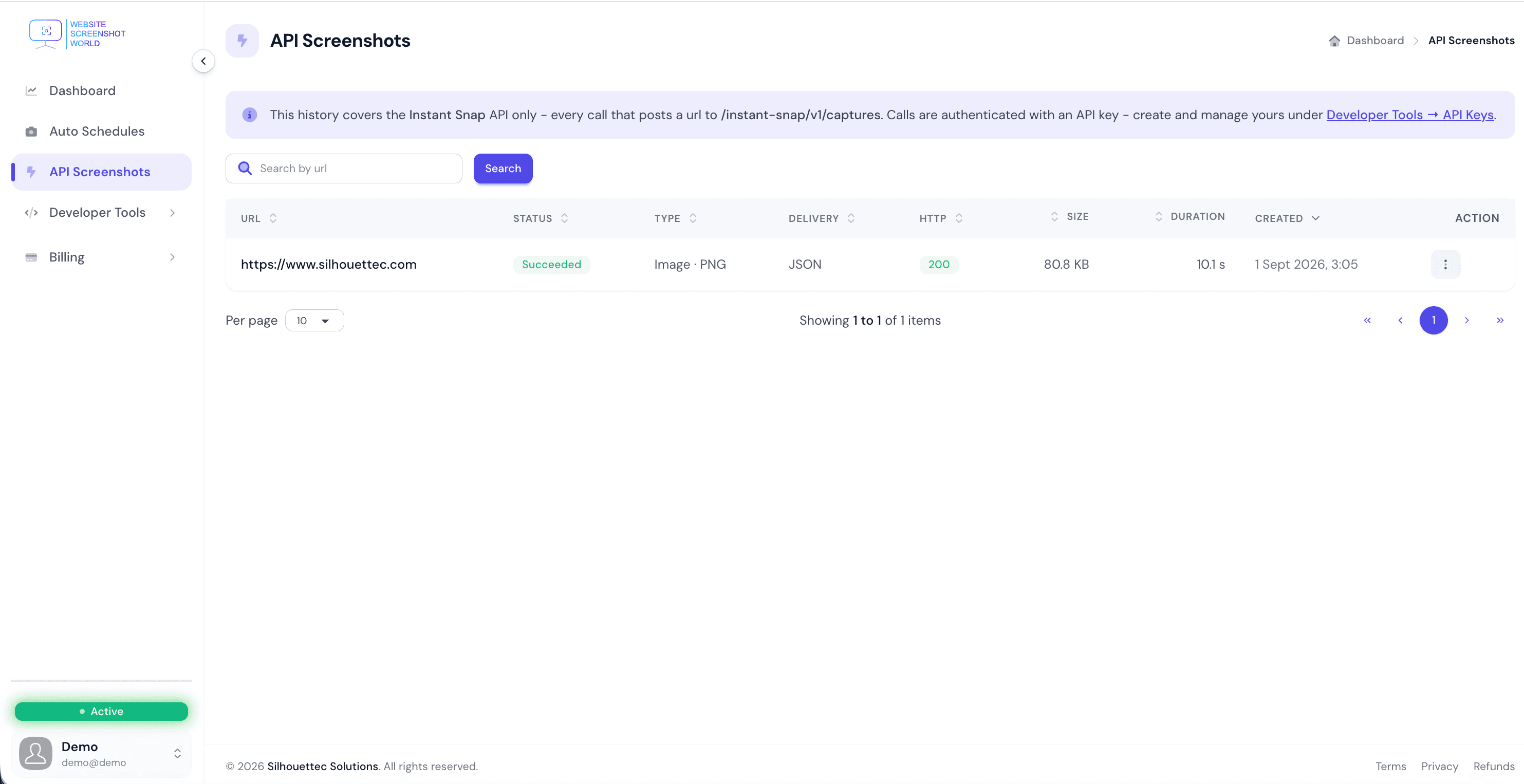Go to the previous page of results

pyautogui.click(x=1400, y=320)
